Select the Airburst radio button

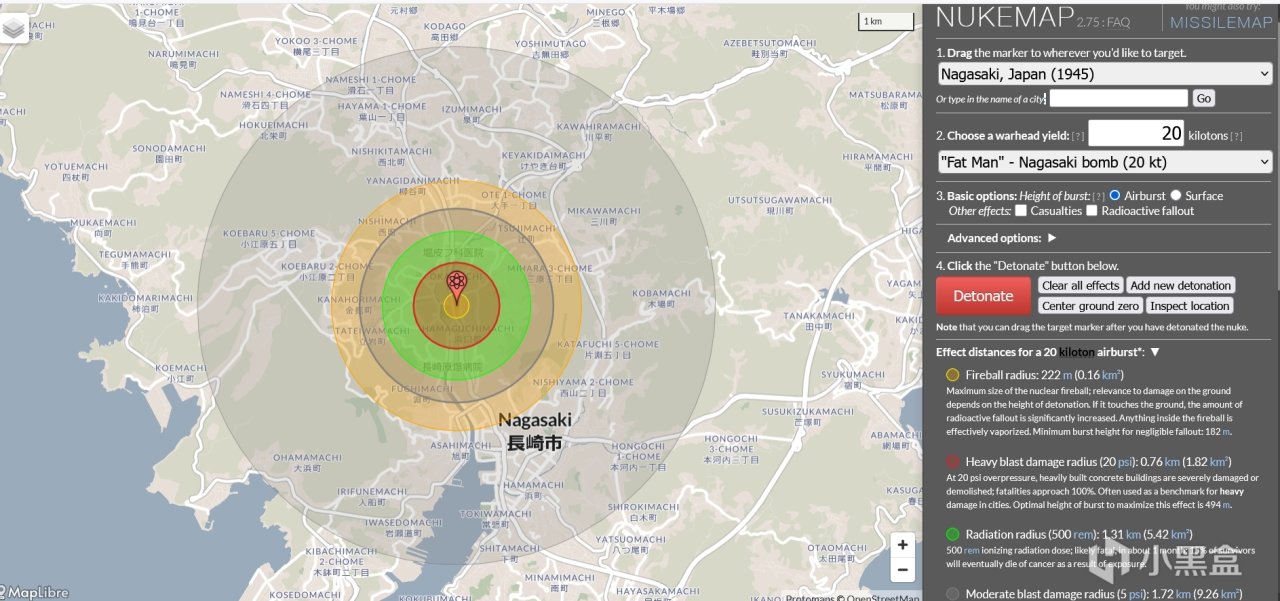pos(1114,195)
